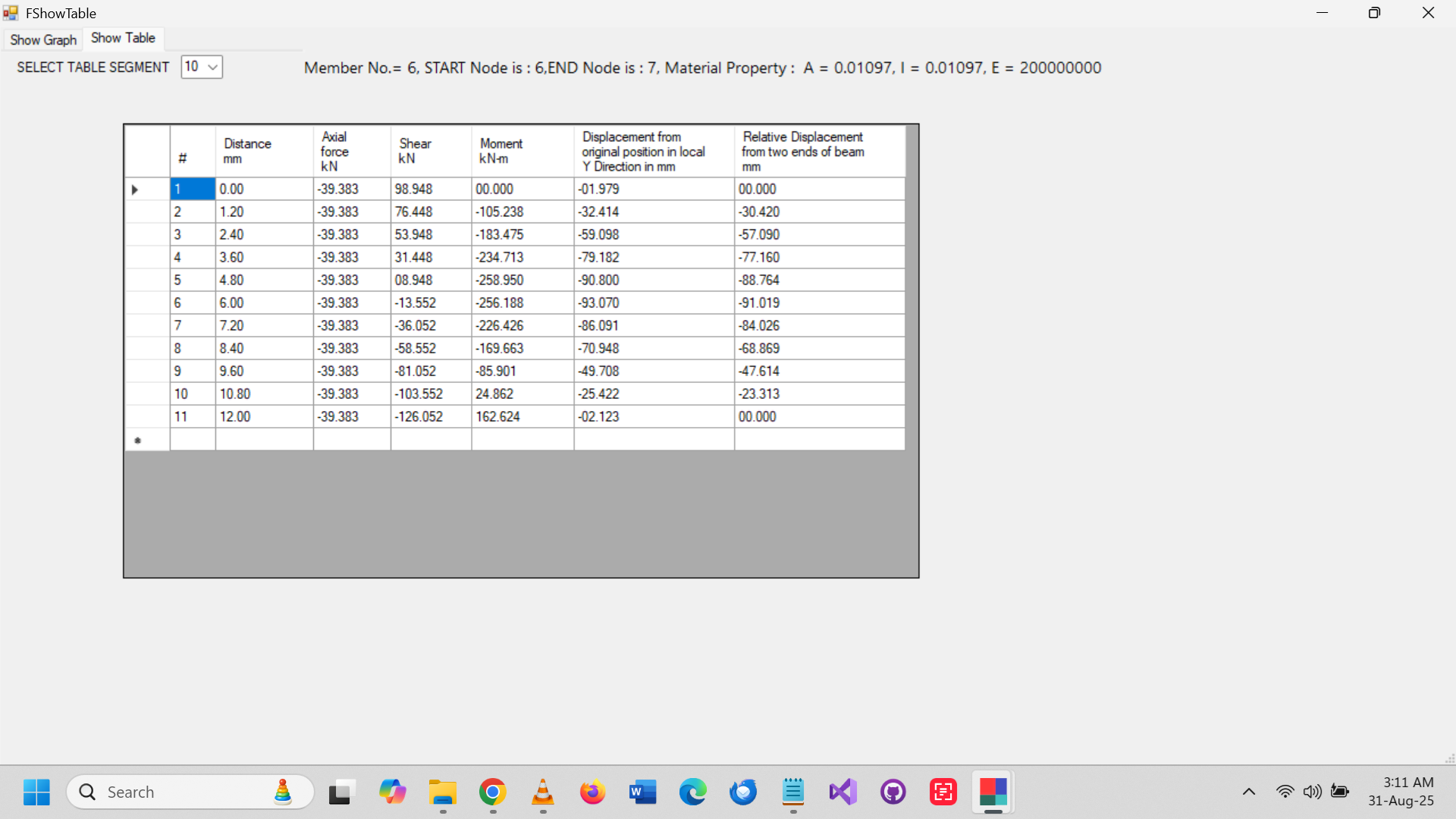Open VLC media player from the taskbar

(x=542, y=792)
